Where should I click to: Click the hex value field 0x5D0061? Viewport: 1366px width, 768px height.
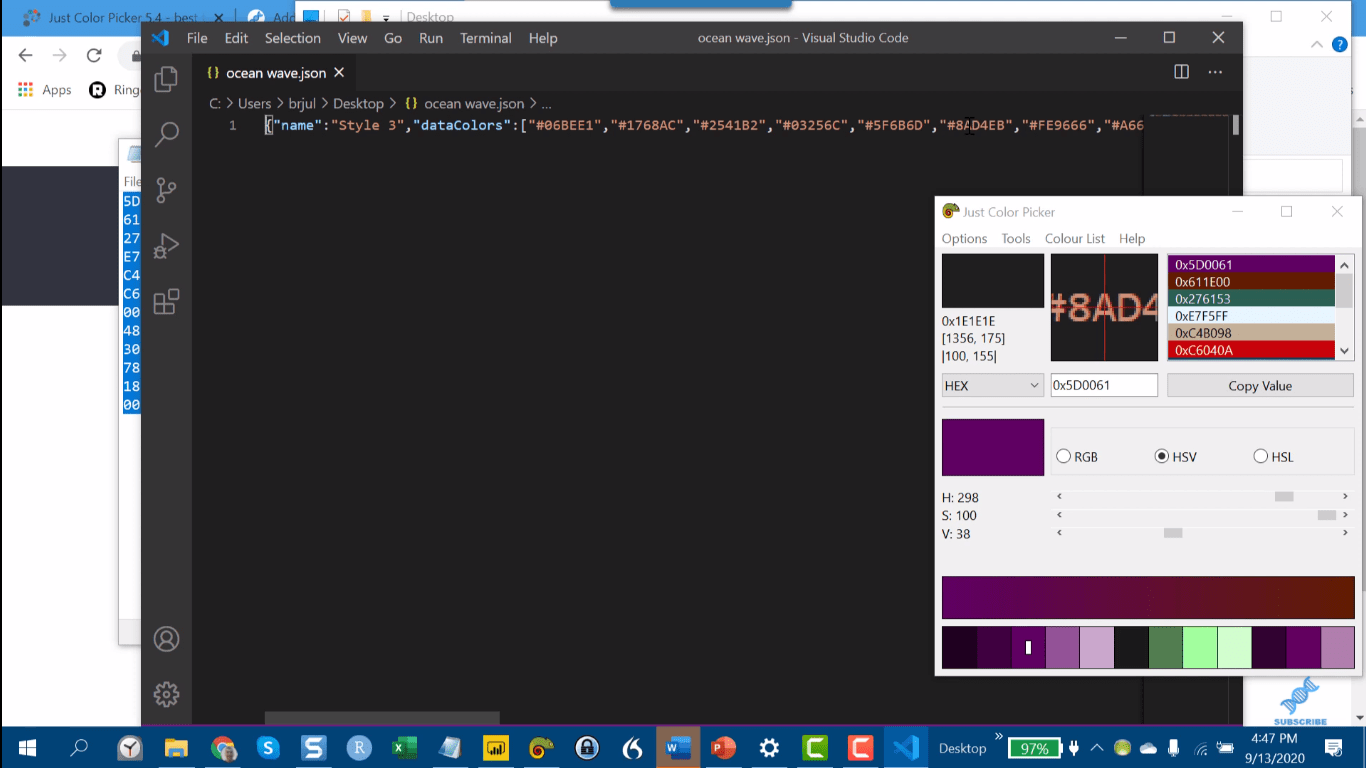point(1104,385)
